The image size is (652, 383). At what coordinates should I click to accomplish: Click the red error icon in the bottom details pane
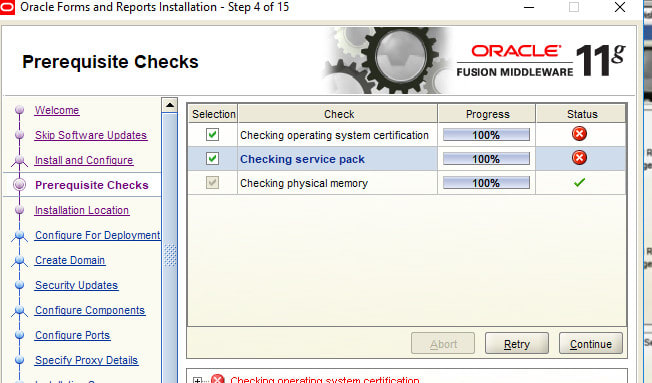[x=217, y=379]
